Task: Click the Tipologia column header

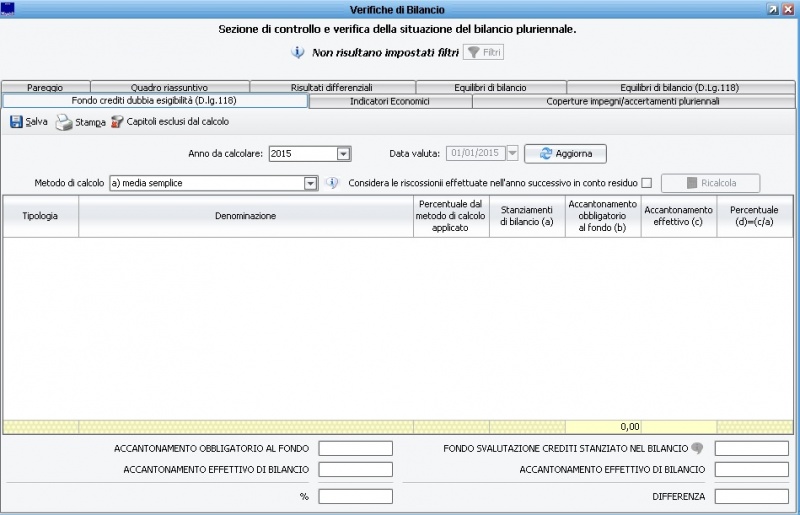Action: (40, 216)
